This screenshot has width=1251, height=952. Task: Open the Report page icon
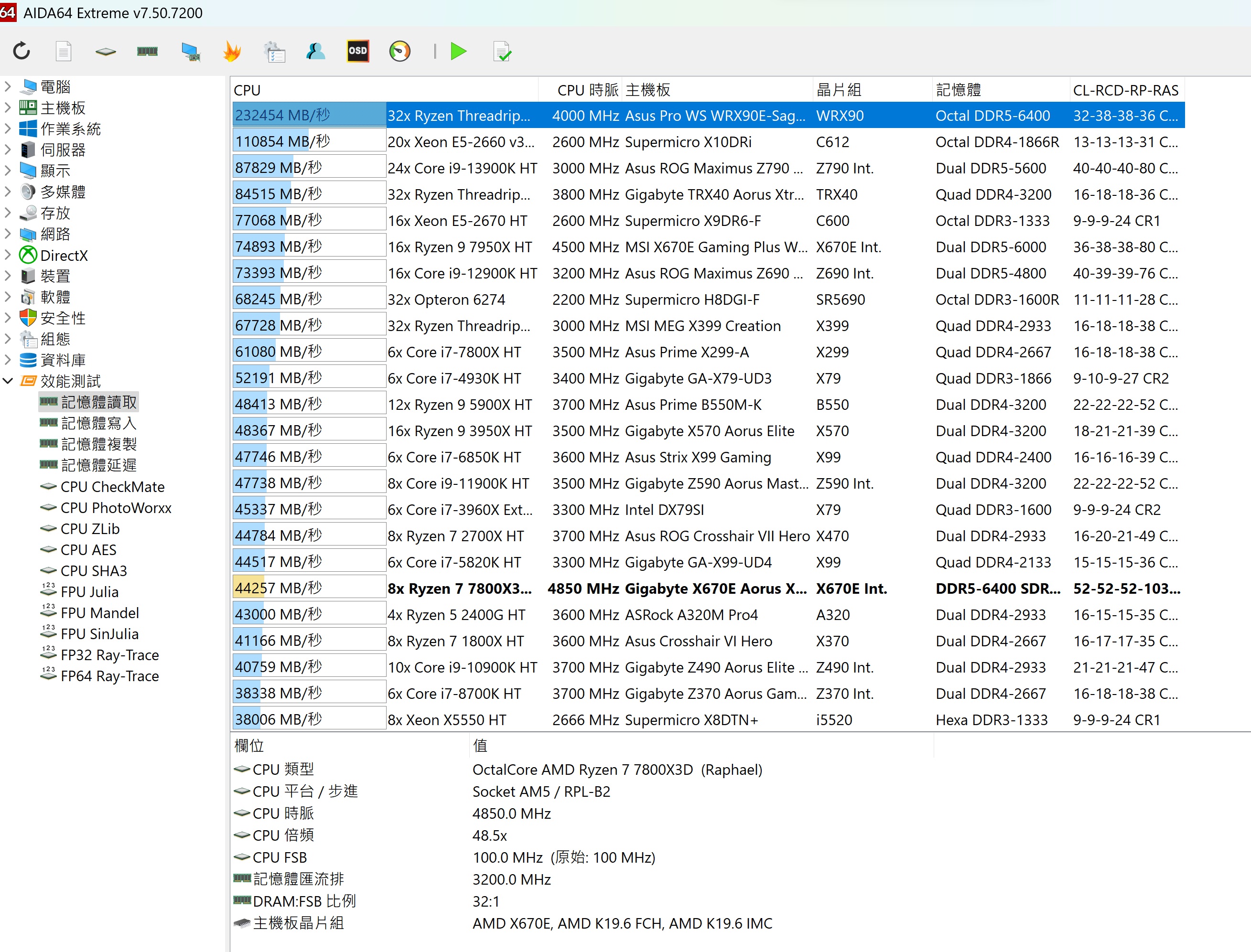click(x=64, y=52)
